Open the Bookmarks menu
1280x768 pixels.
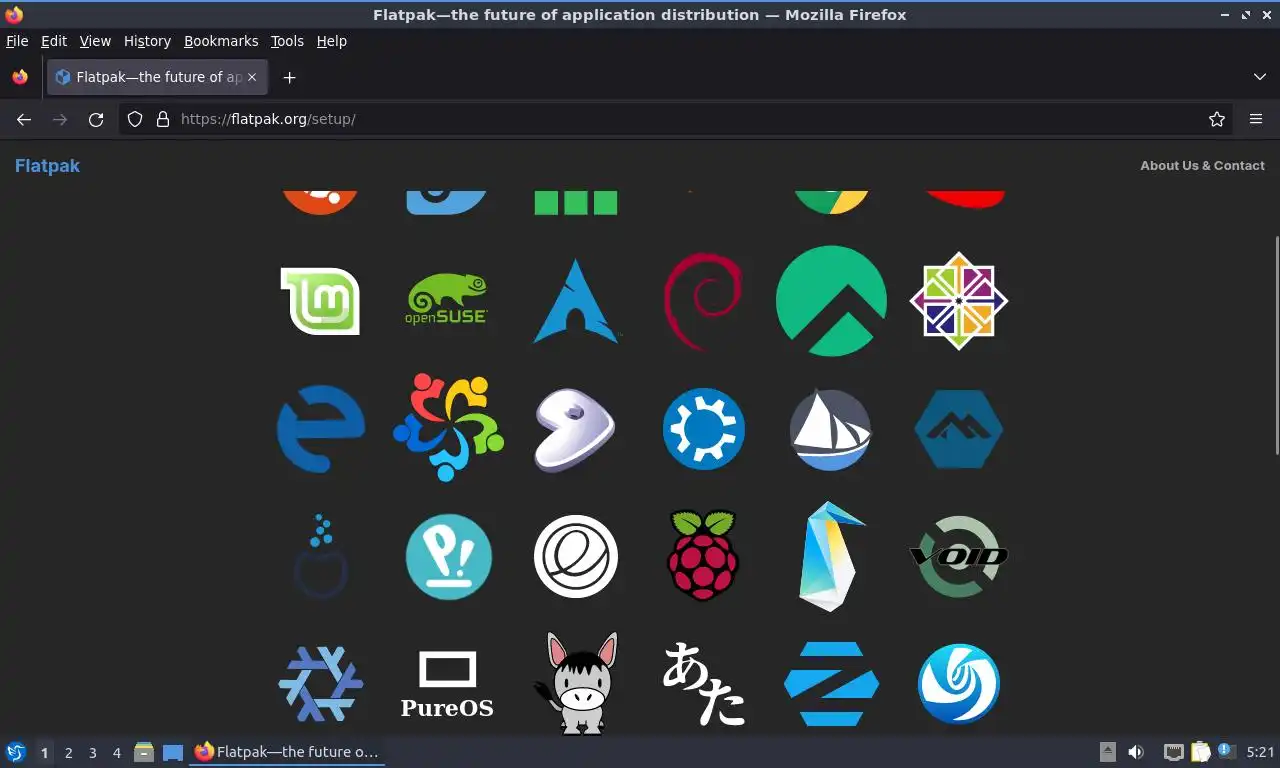221,41
